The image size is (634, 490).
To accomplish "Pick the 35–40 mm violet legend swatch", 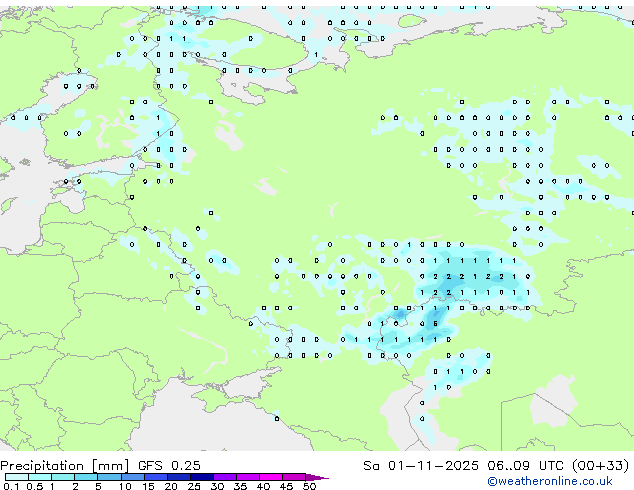I will [247, 477].
